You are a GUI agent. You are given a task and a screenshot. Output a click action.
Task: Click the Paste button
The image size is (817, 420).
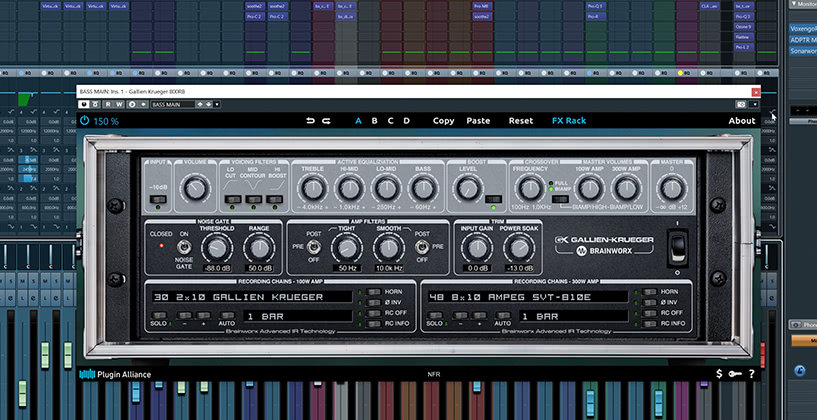coord(478,120)
